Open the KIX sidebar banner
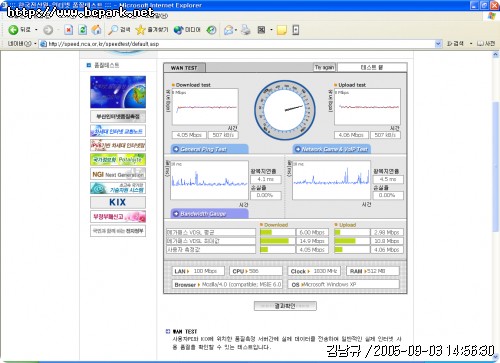The height and width of the screenshot is (363, 500). click(x=118, y=202)
